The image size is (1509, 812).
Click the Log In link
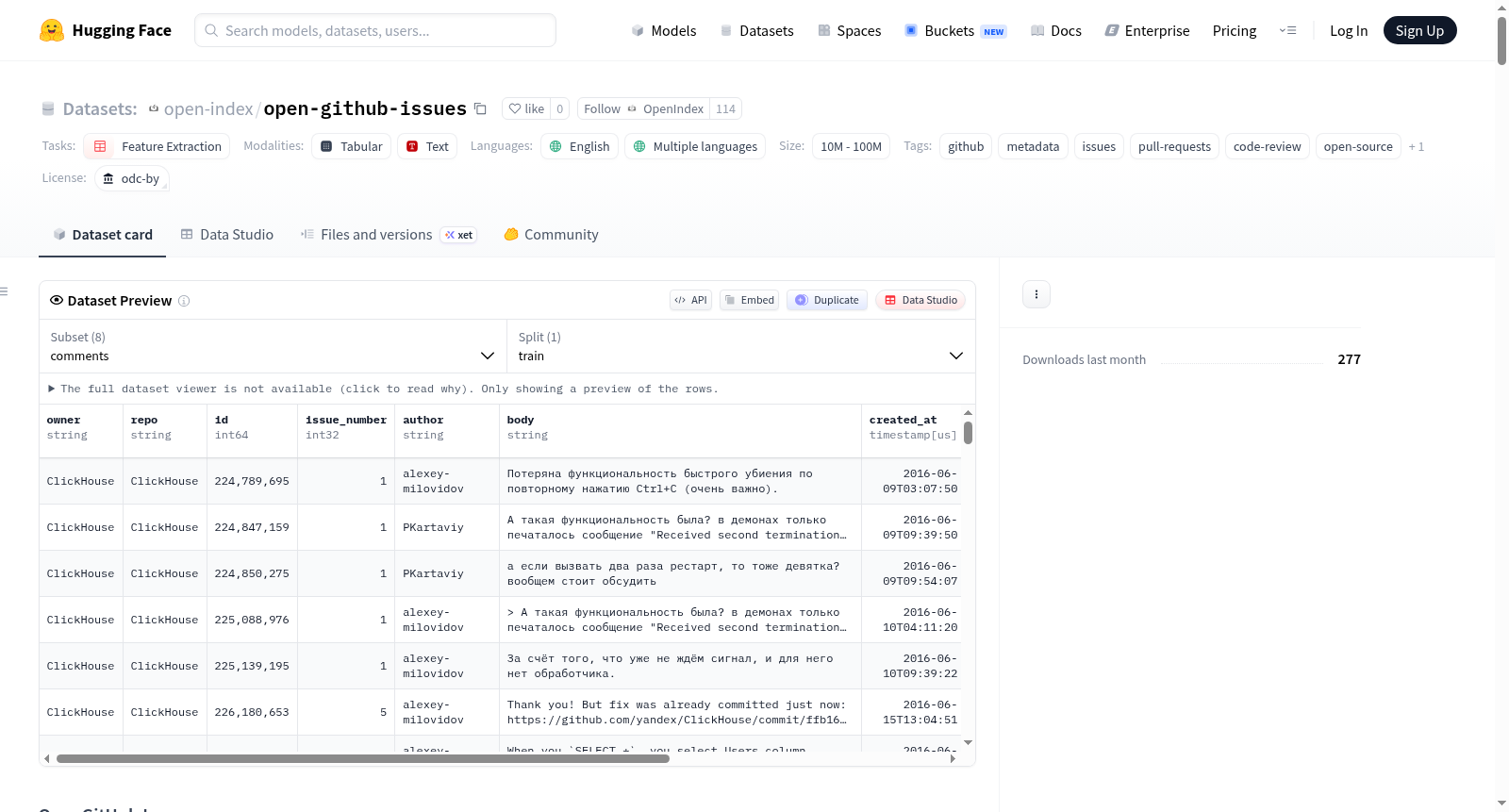(x=1349, y=30)
